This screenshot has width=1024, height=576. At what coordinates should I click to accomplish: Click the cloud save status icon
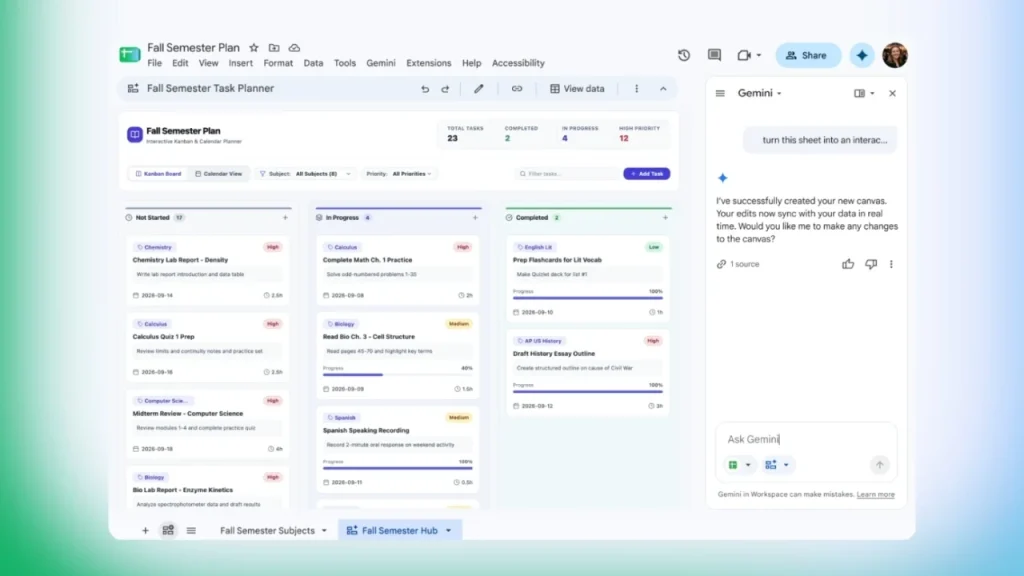click(x=295, y=48)
